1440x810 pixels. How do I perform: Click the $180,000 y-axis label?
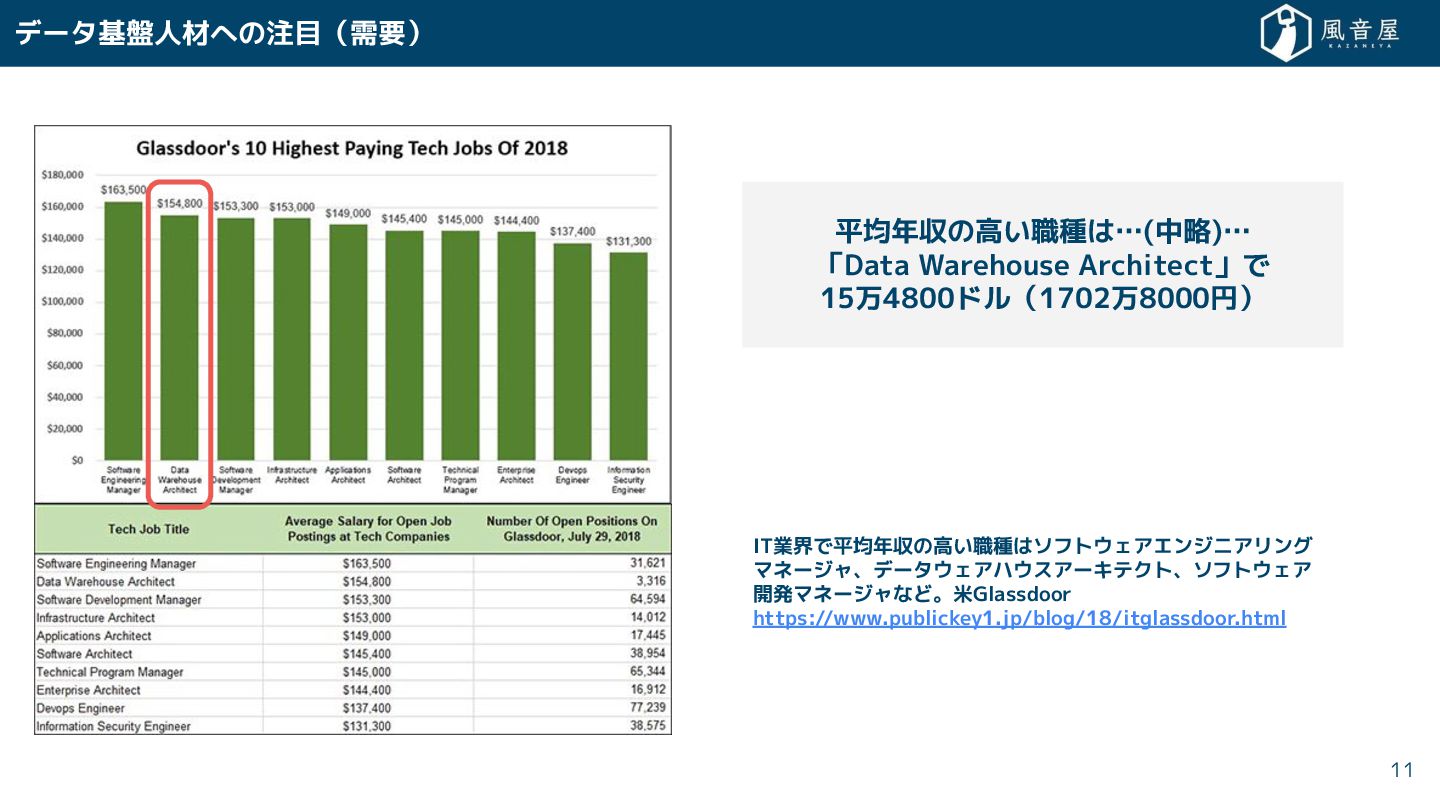tap(62, 175)
